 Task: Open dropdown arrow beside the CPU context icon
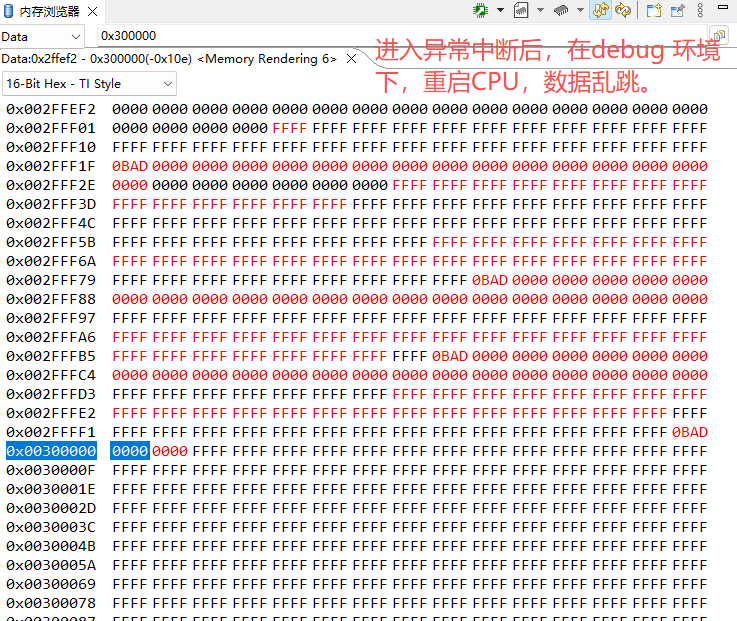point(501,10)
